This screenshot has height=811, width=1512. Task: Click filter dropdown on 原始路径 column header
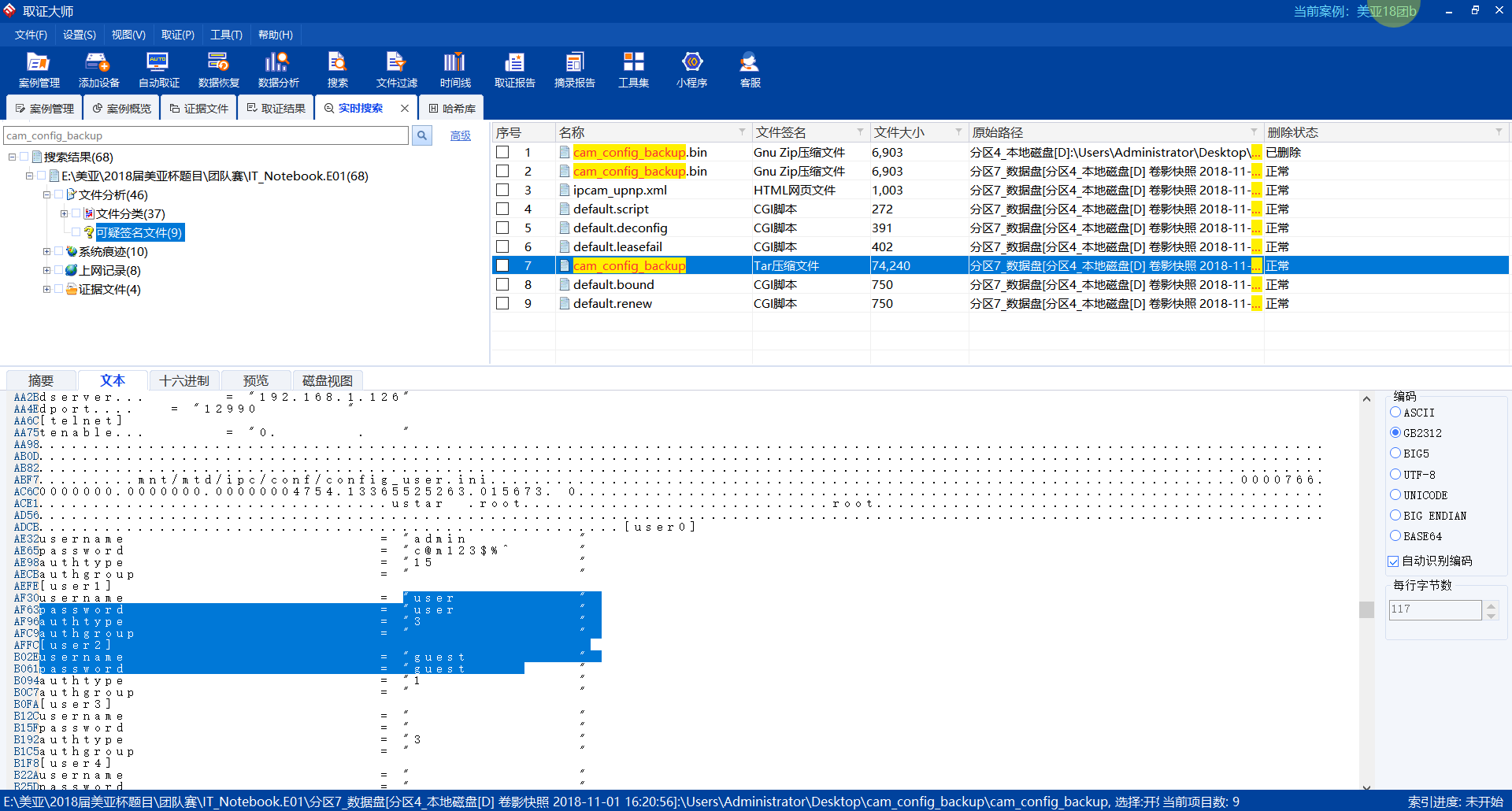click(x=1254, y=131)
